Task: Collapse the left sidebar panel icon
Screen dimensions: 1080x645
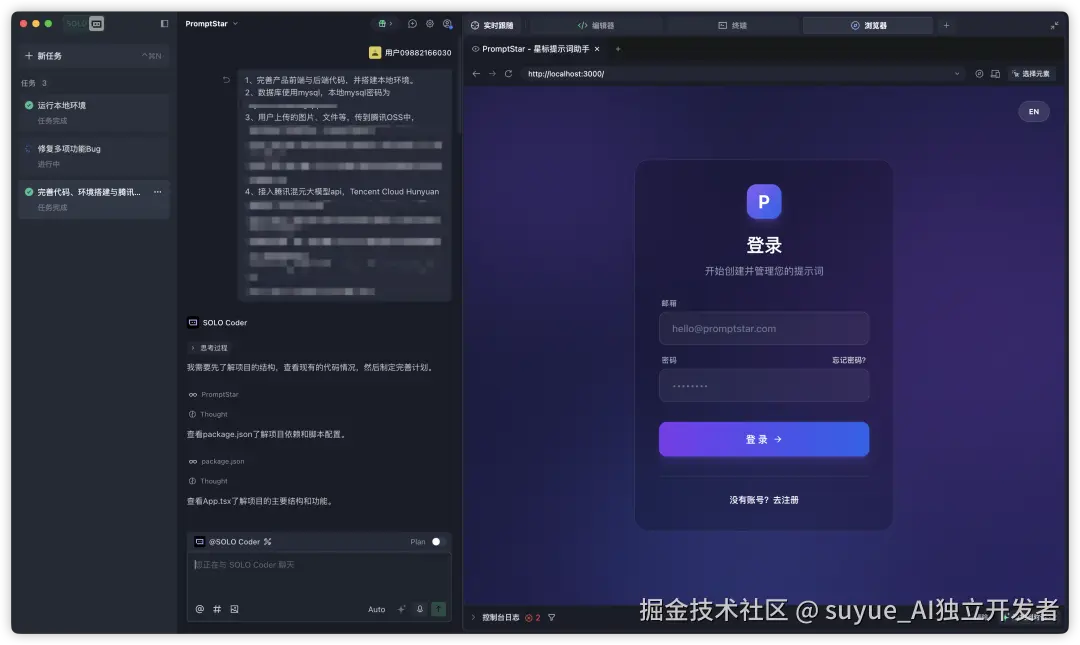Action: tap(164, 23)
